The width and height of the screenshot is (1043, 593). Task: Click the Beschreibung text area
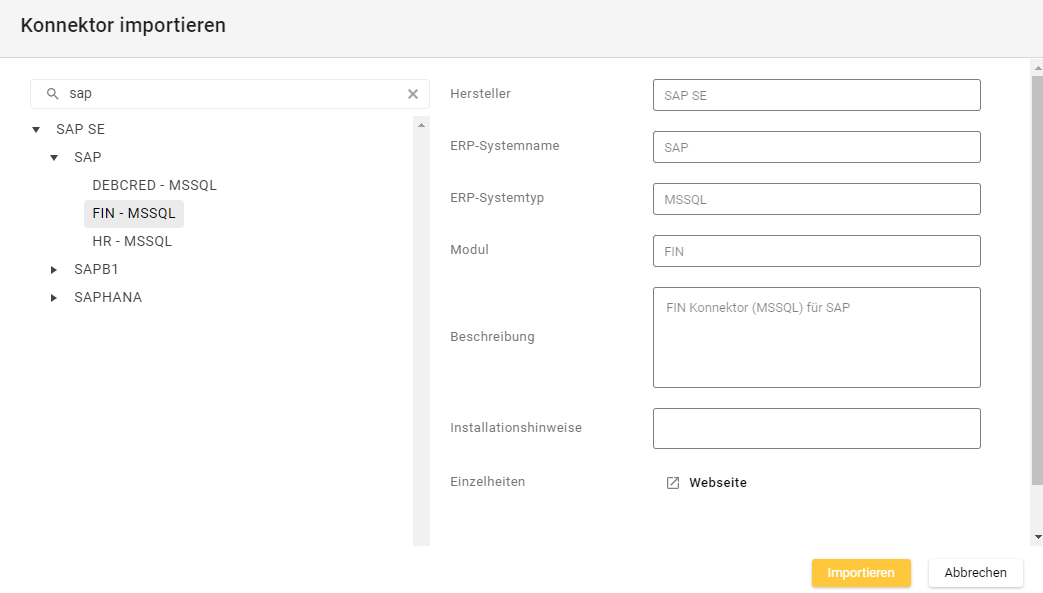tap(816, 337)
